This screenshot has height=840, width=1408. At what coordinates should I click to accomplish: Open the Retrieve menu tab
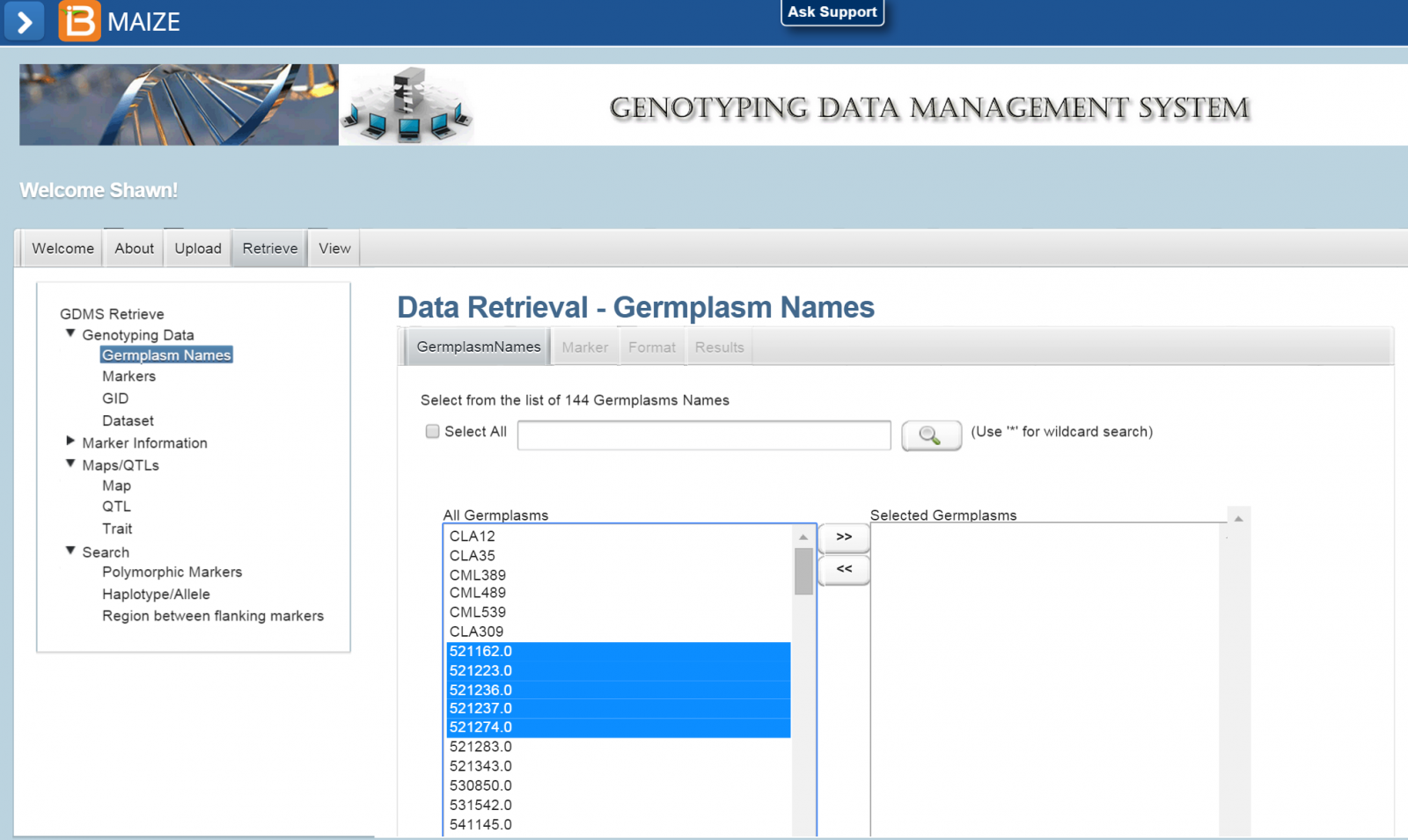point(270,249)
